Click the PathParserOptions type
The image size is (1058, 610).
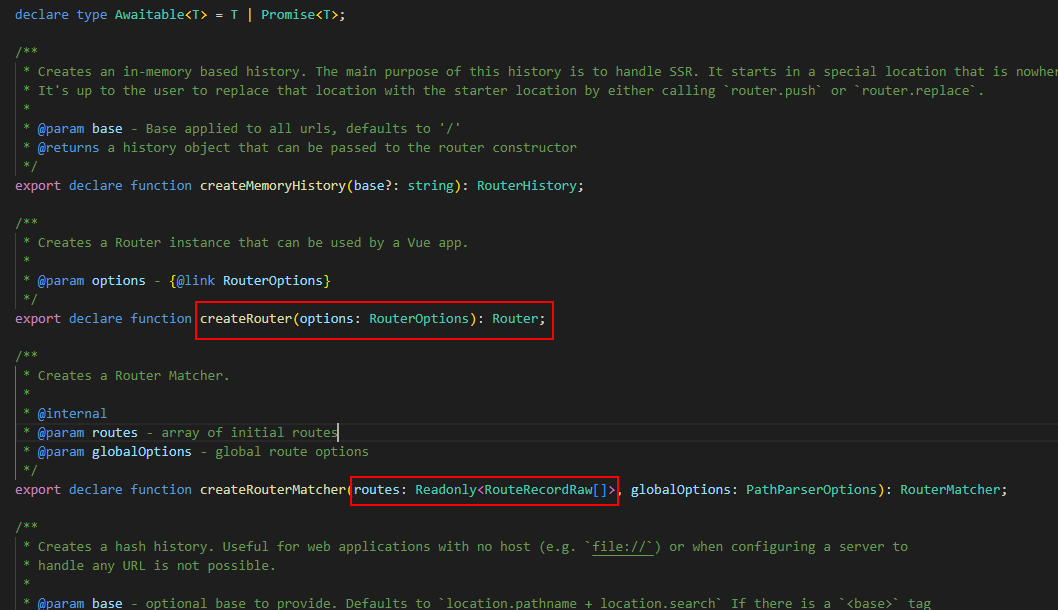click(811, 490)
